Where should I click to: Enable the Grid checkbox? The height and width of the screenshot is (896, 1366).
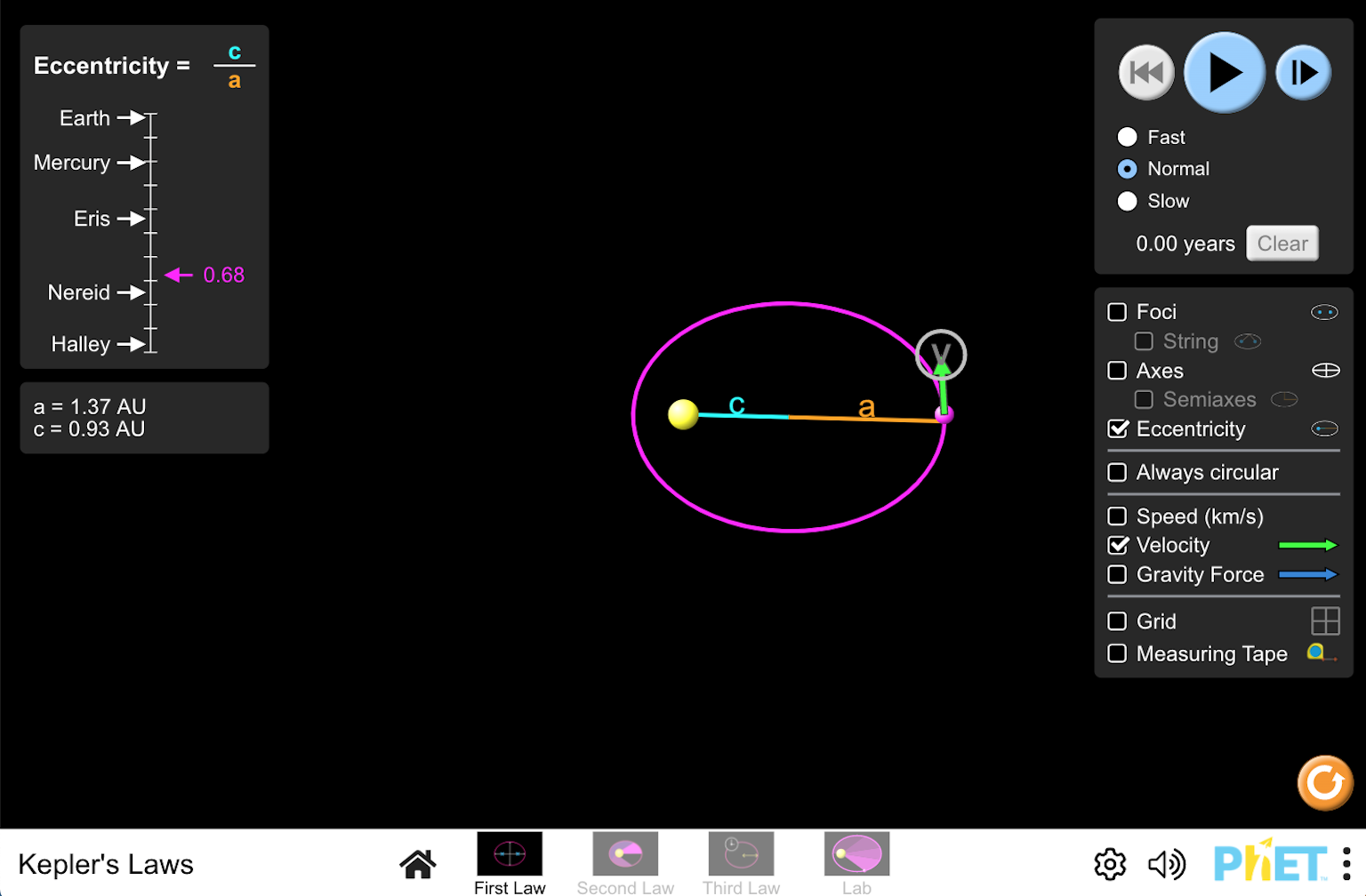pos(1117,620)
